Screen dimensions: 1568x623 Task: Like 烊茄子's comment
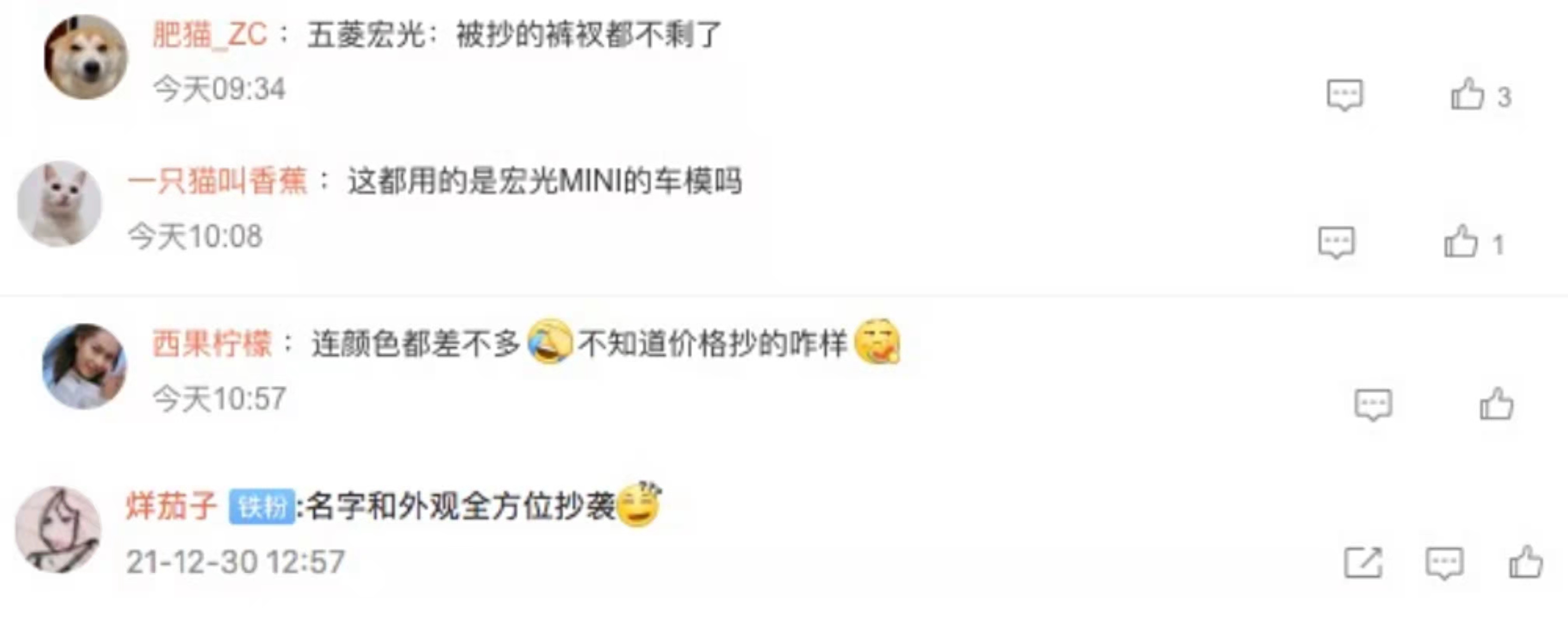[x=1526, y=562]
